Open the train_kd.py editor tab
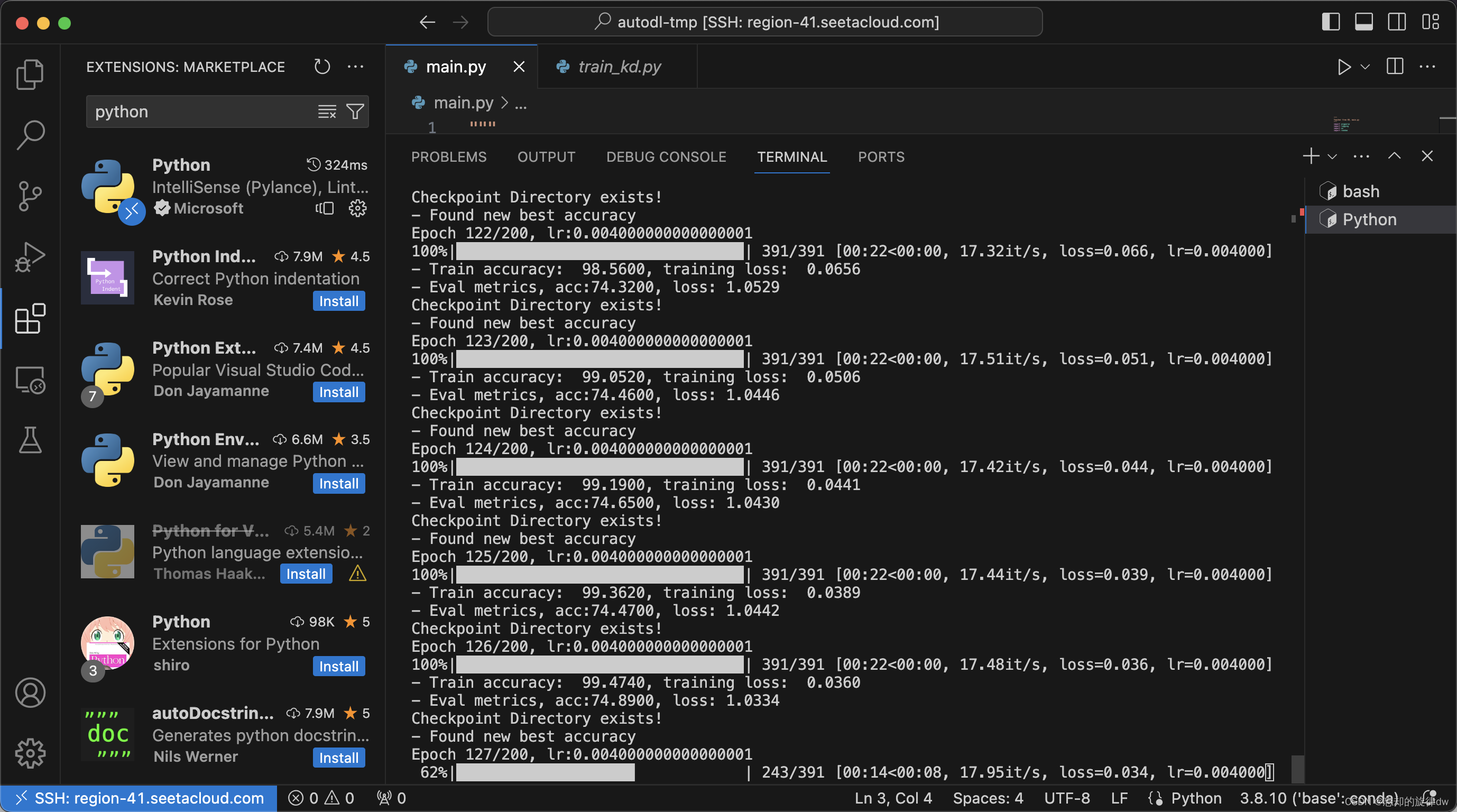 (620, 67)
